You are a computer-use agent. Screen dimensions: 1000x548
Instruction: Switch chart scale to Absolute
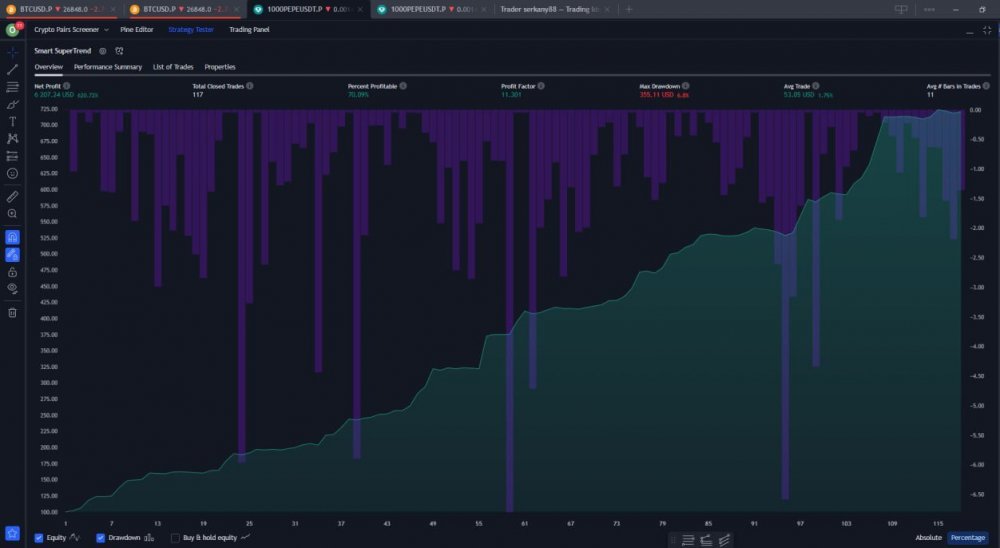pyautogui.click(x=929, y=538)
